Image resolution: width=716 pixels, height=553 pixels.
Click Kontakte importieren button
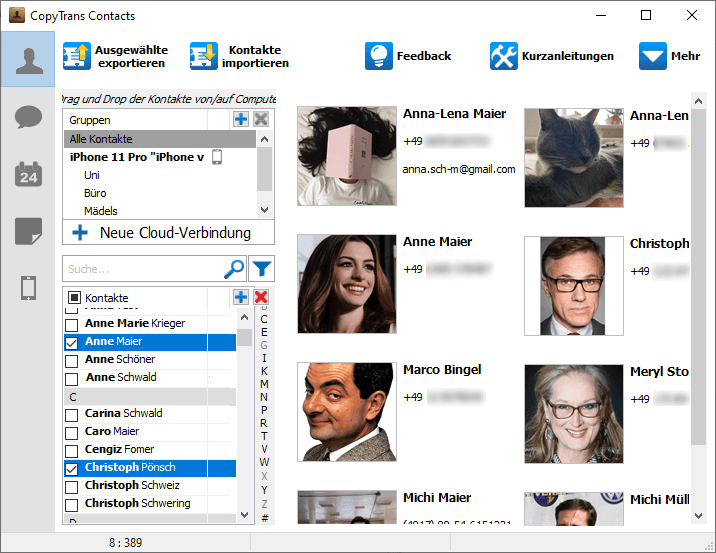coord(240,56)
